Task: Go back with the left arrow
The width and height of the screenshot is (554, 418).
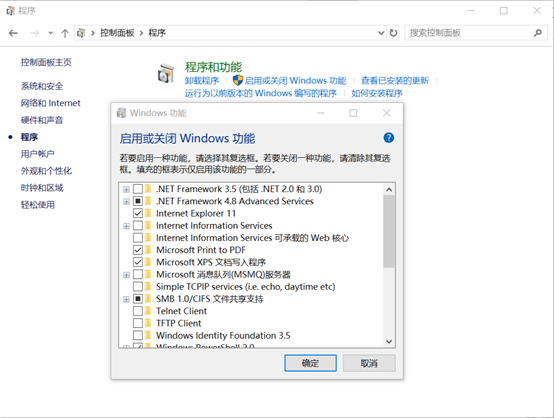Action: 13,33
